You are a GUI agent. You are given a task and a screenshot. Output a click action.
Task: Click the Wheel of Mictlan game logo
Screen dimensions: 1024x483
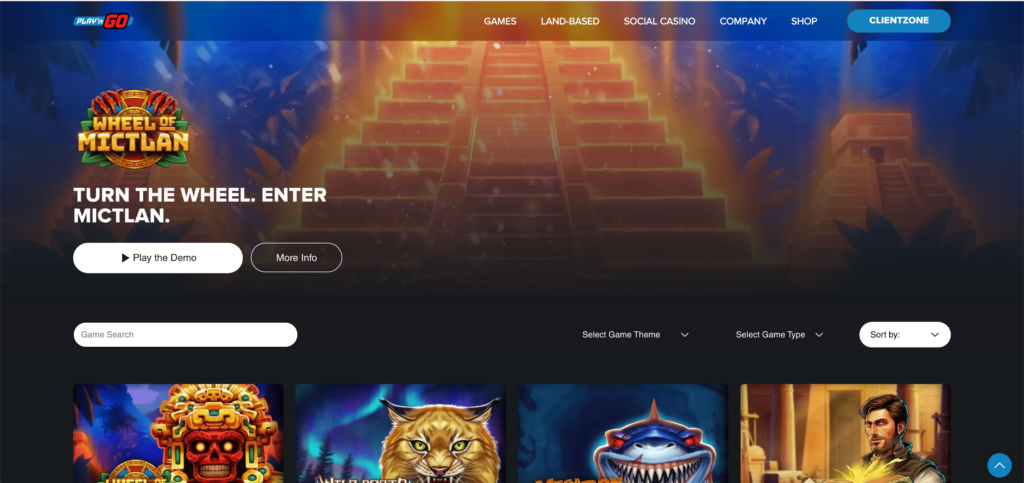point(133,129)
